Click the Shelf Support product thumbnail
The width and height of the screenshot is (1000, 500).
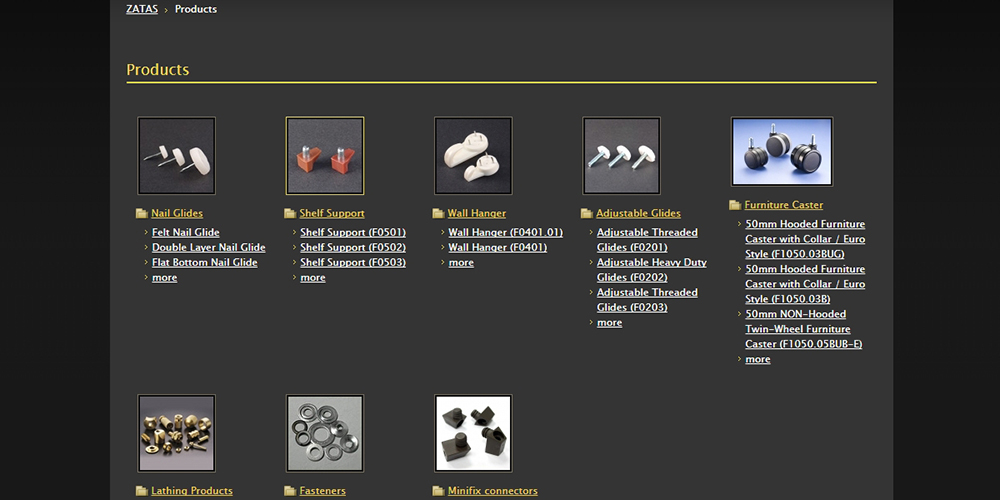click(325, 156)
